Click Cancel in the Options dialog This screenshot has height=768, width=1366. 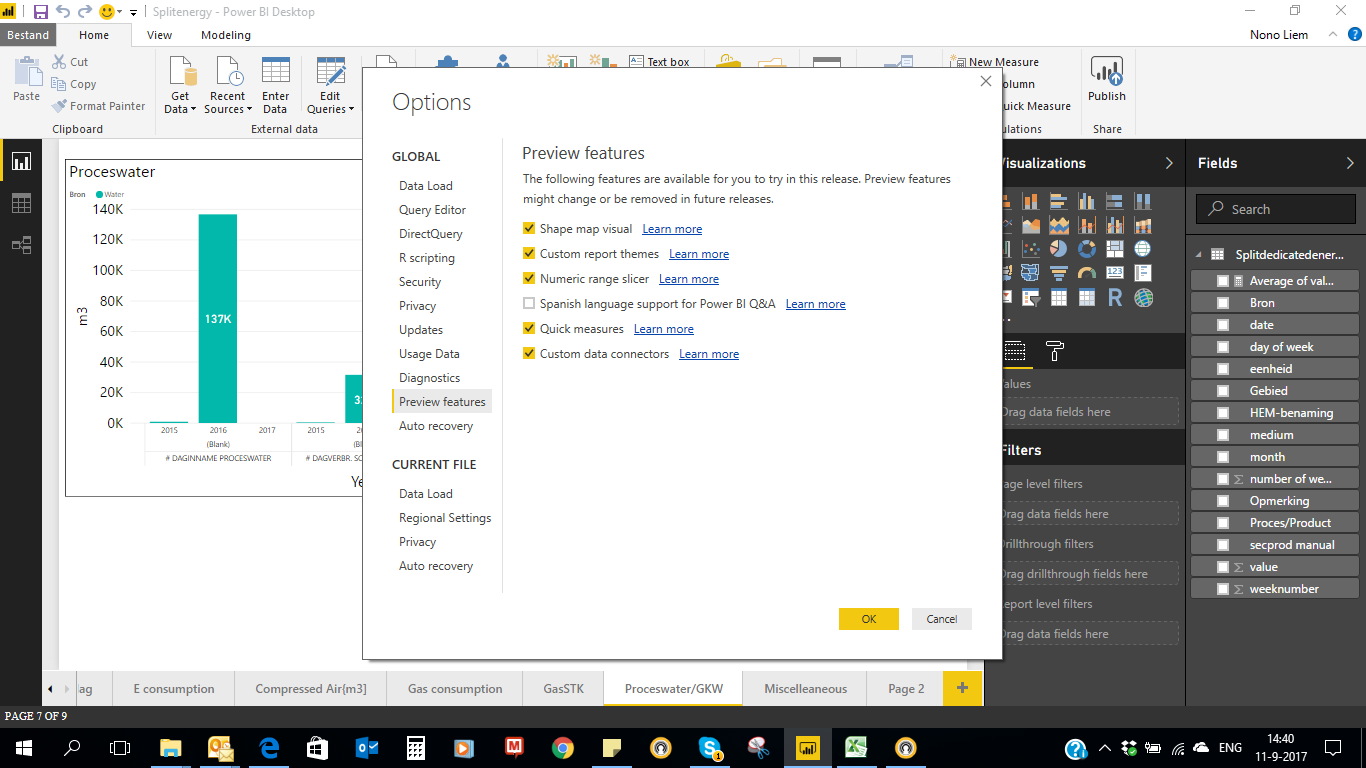(x=942, y=619)
